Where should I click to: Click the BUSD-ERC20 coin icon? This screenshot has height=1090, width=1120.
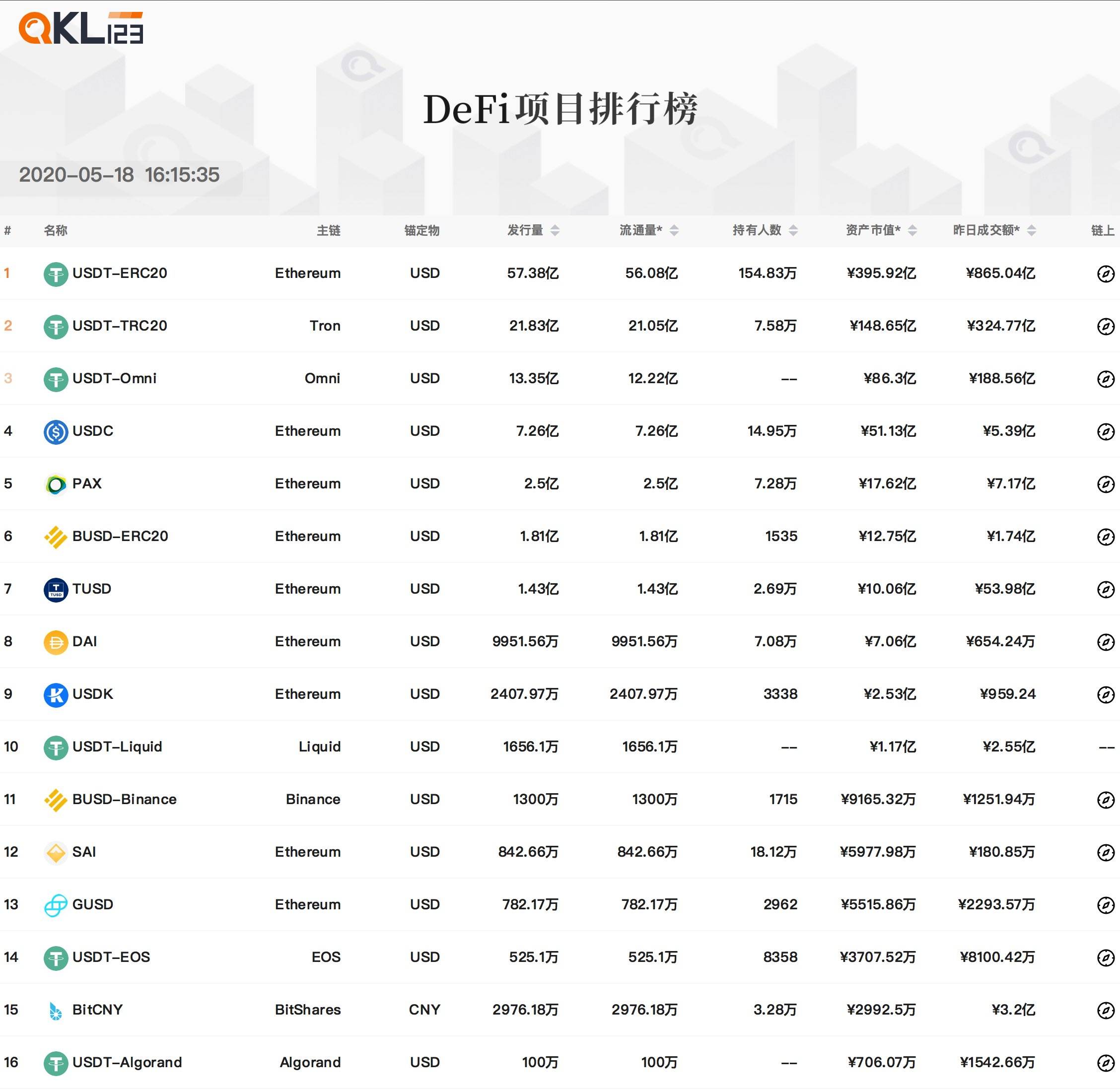pos(56,537)
